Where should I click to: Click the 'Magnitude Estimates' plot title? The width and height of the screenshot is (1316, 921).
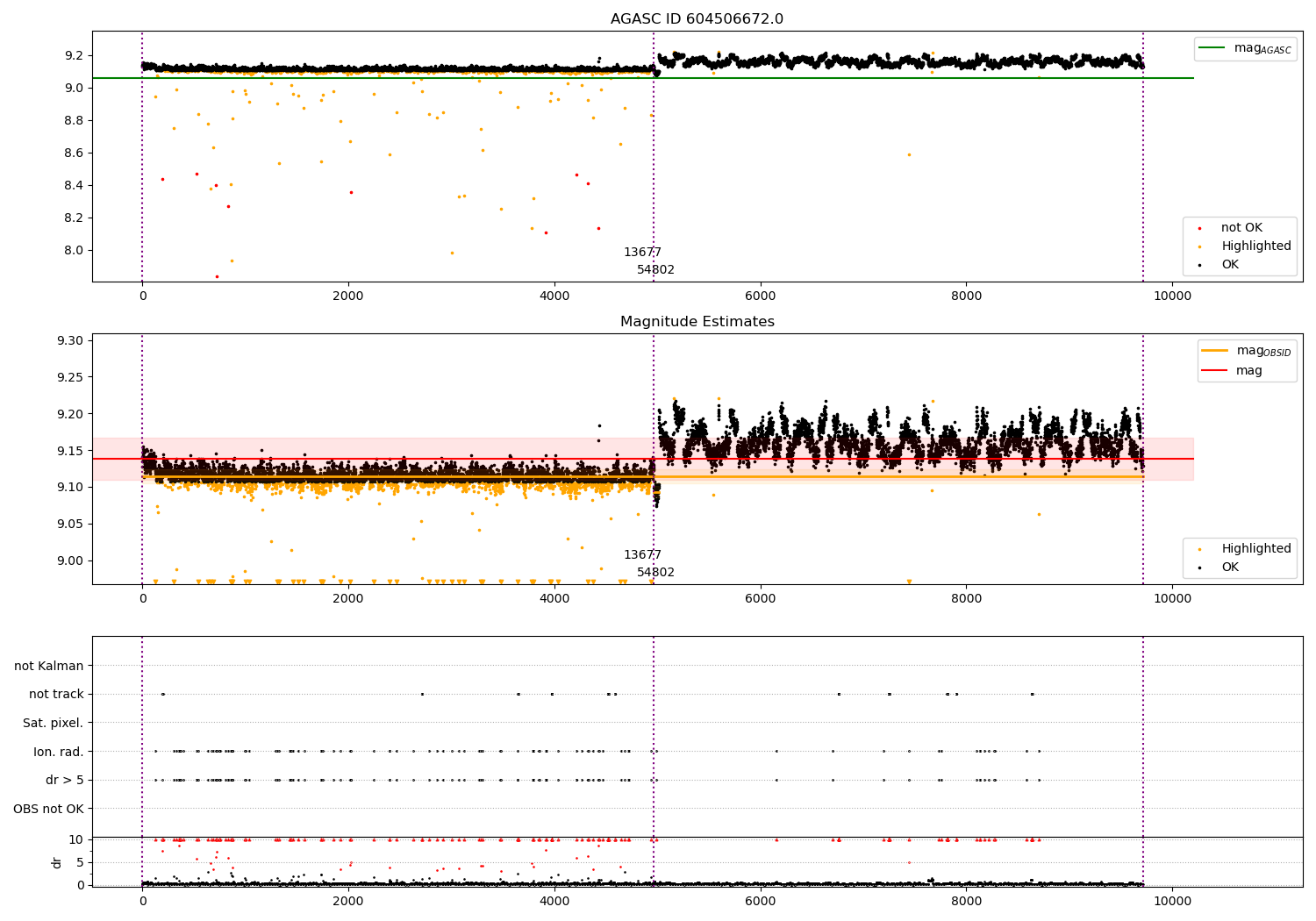tap(697, 322)
